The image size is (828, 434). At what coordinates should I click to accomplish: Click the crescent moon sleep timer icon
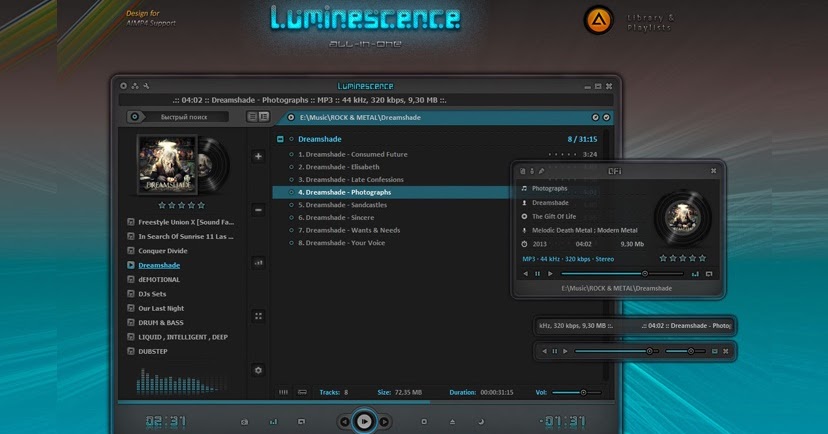click(481, 422)
